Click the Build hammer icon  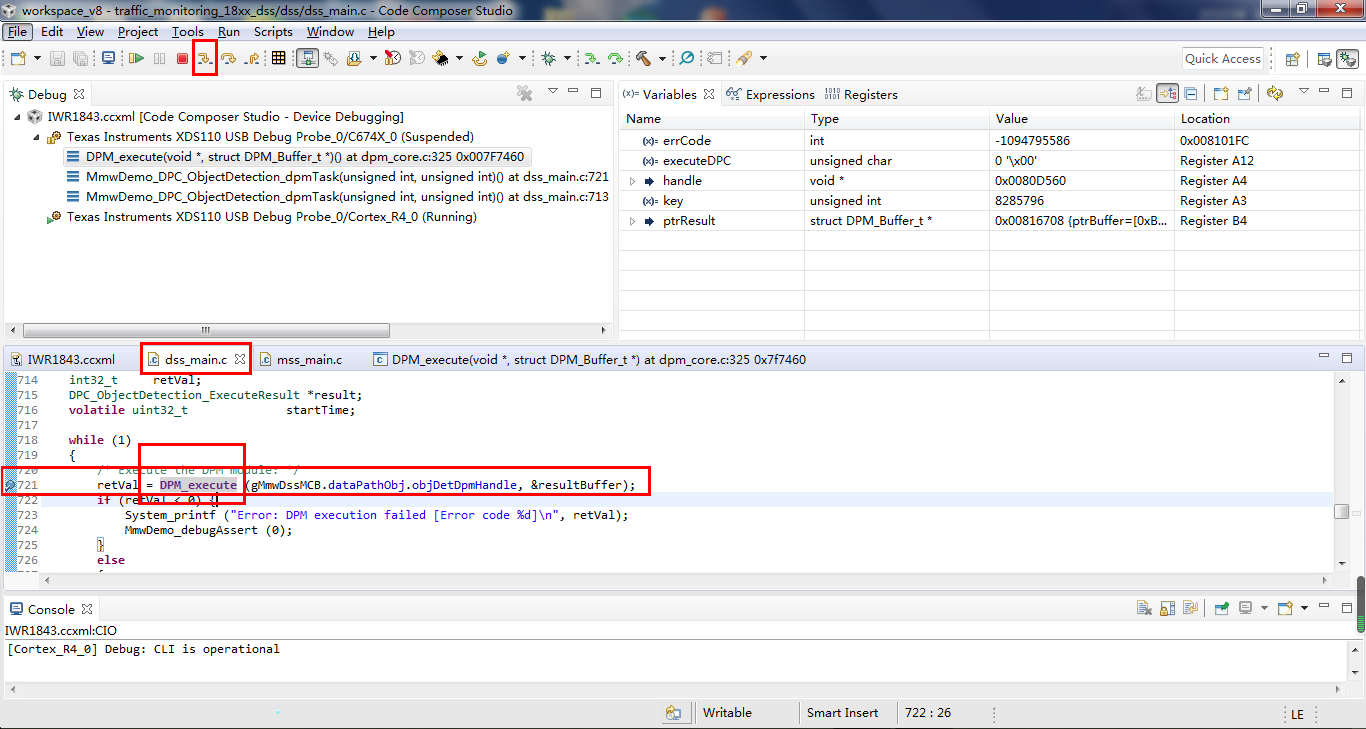pos(643,58)
